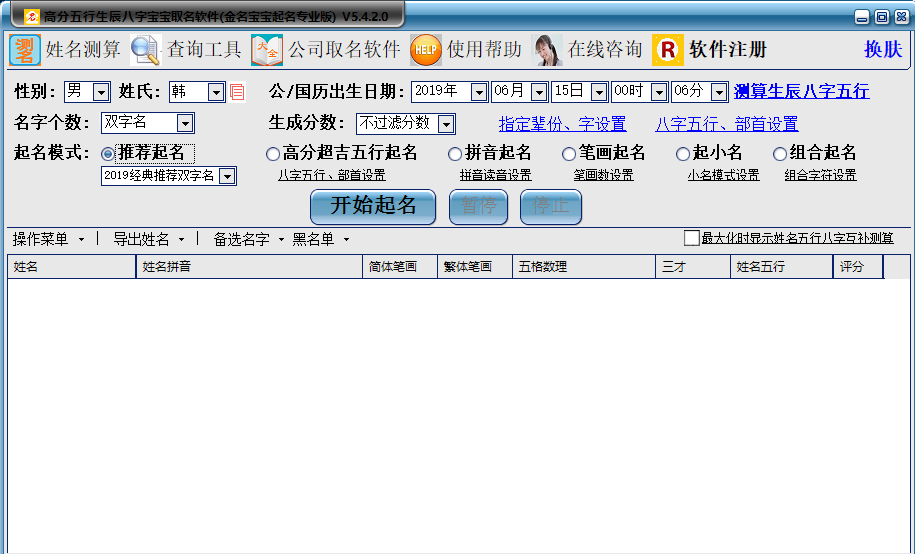Click the 测算生辰八字五行 link
Viewport: 915px width, 554px height.
[x=801, y=92]
